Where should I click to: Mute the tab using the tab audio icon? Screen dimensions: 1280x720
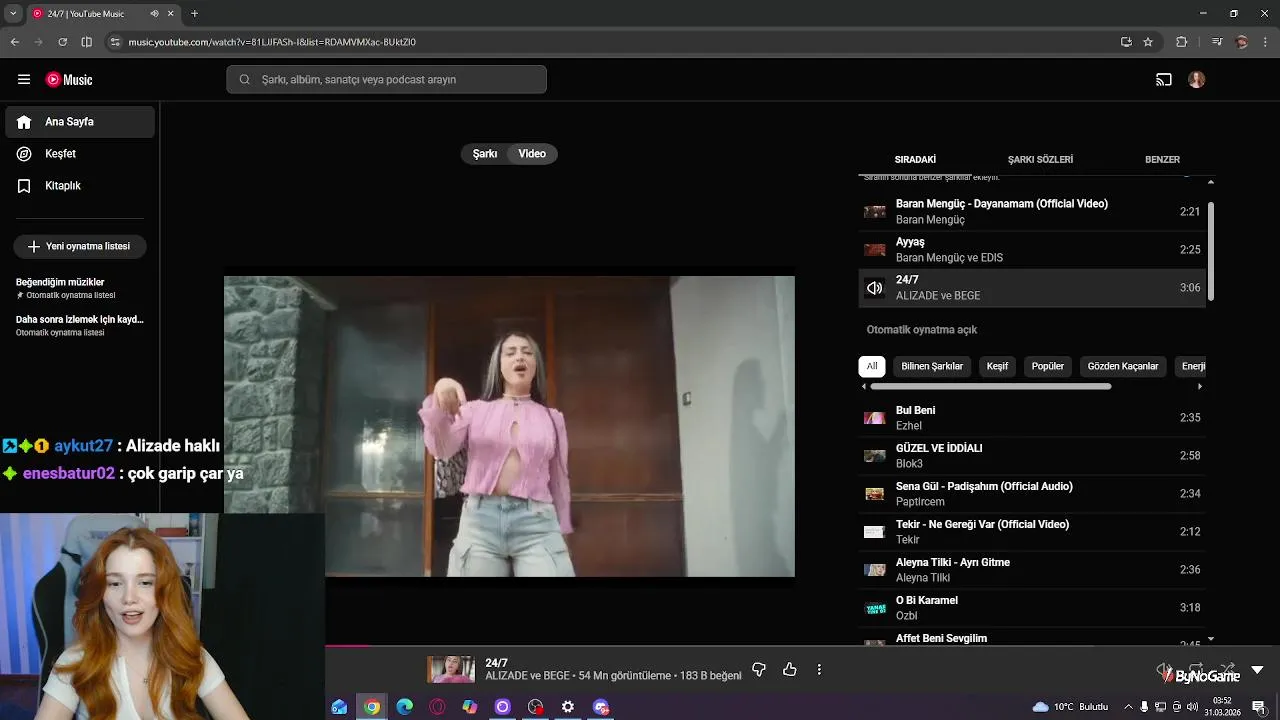pos(154,14)
